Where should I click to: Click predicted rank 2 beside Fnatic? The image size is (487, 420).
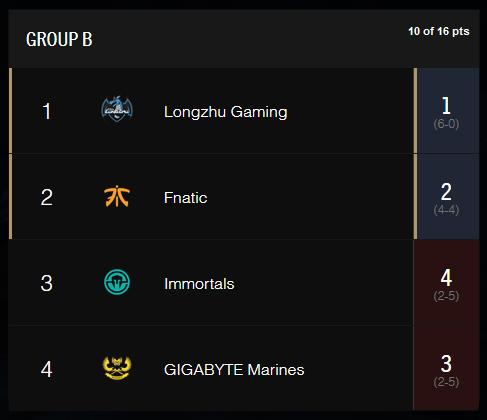(x=446, y=192)
